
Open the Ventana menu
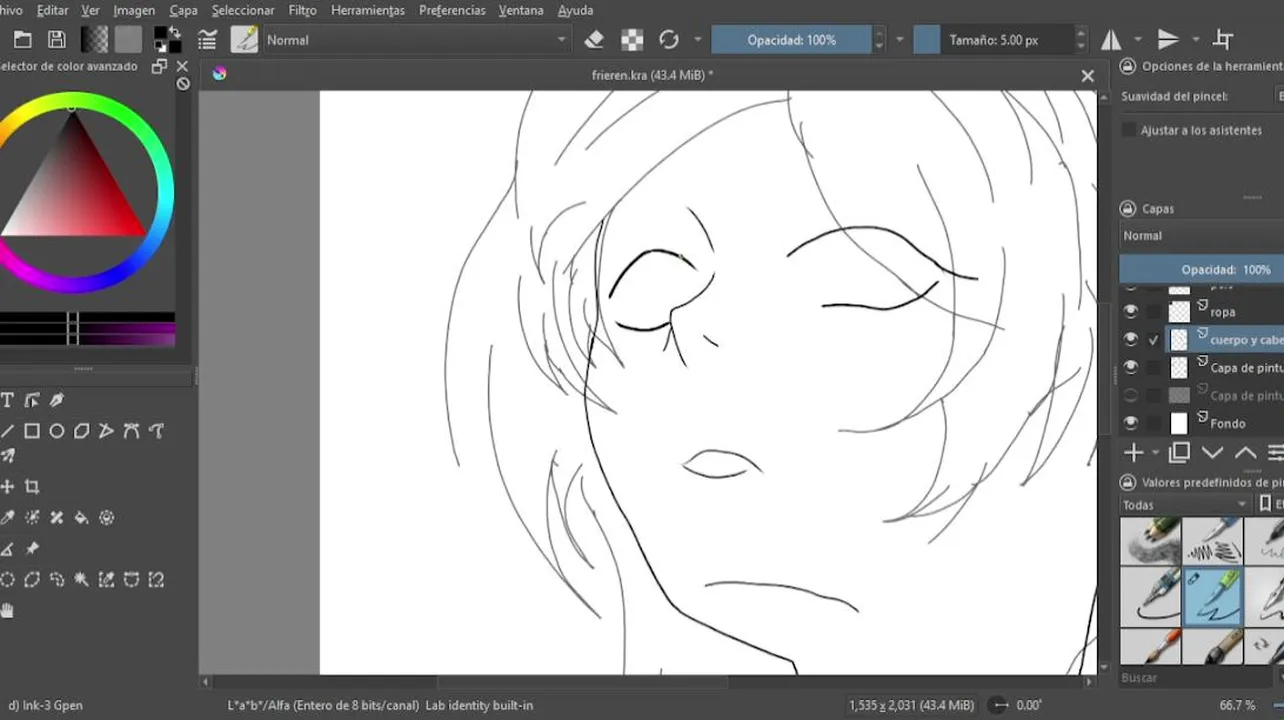(521, 10)
